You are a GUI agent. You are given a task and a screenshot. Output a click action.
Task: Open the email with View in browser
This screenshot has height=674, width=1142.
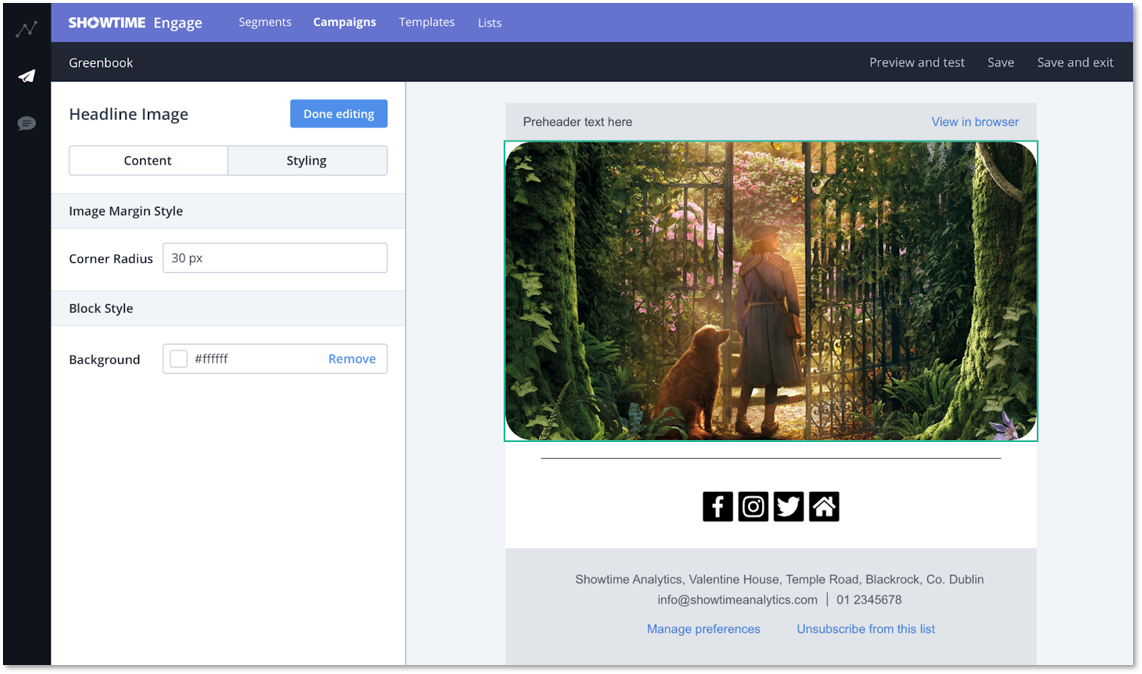[x=974, y=121]
